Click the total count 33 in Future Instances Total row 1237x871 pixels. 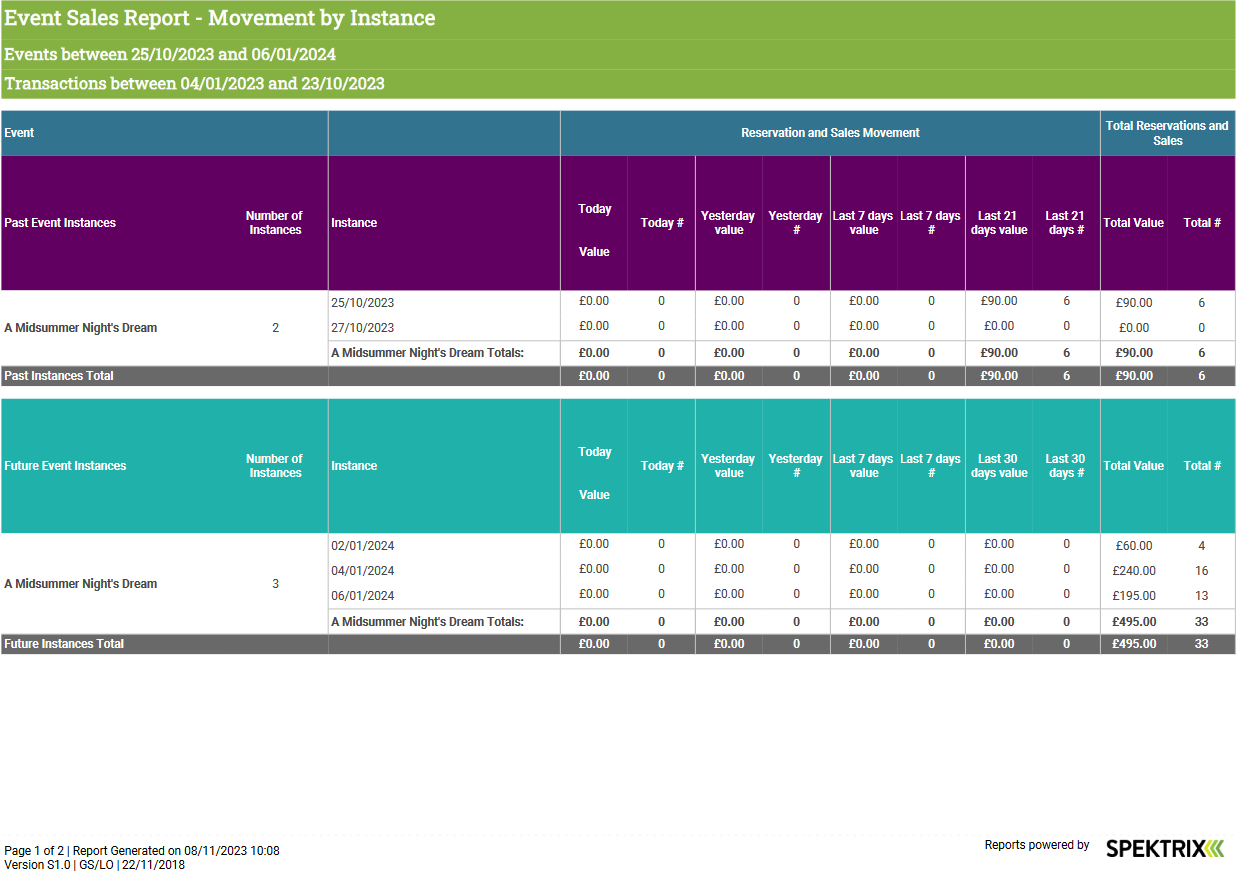tap(1202, 644)
